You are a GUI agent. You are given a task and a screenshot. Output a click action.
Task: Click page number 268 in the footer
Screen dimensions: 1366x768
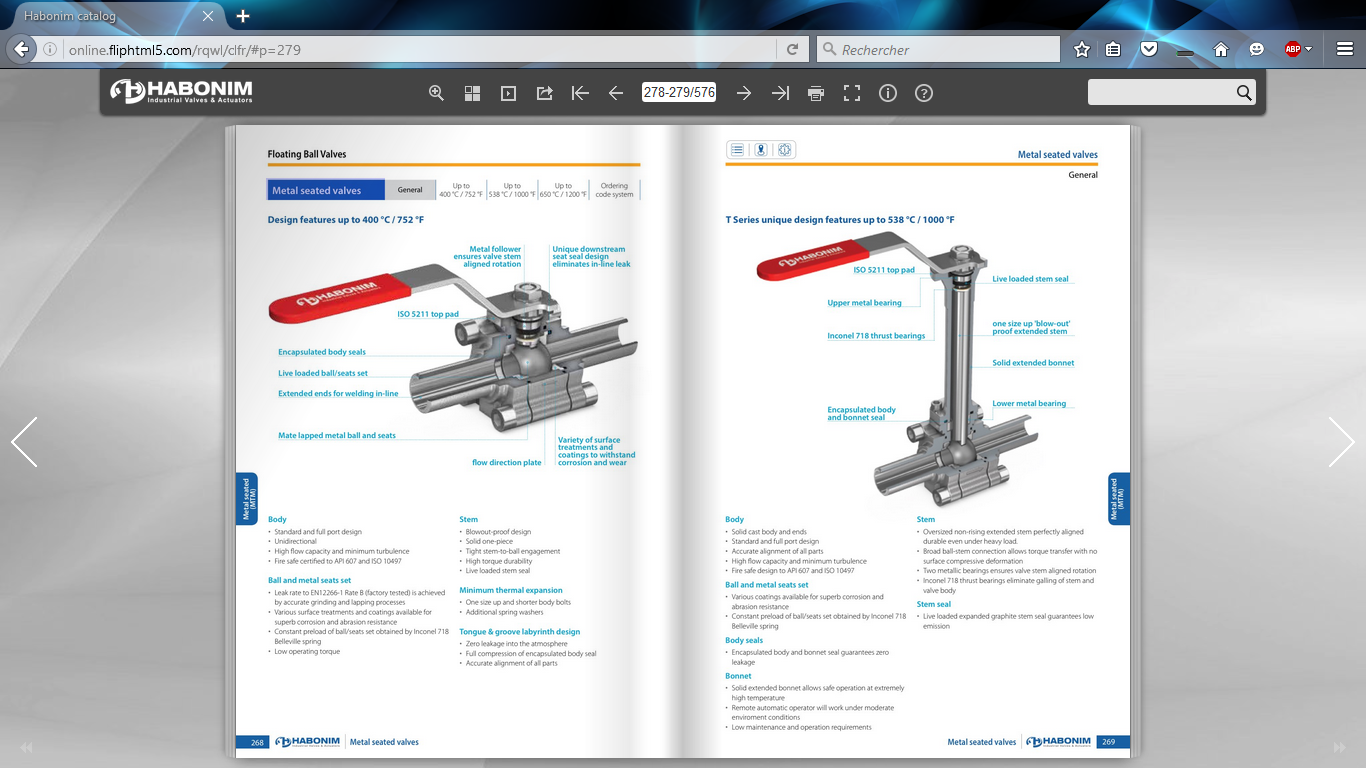pos(257,742)
